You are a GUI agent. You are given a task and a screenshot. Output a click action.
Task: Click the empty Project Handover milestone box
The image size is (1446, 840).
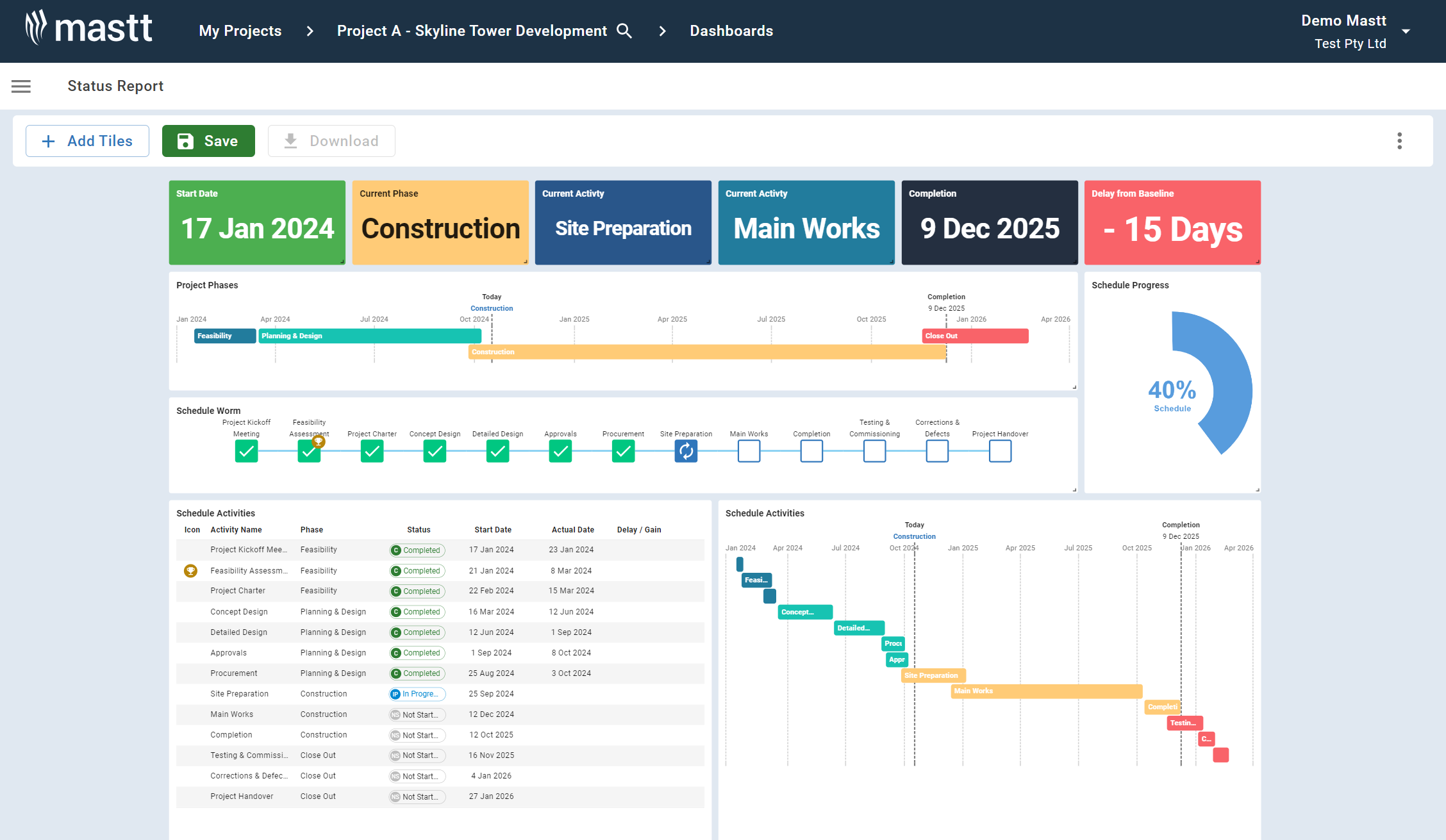coord(1000,451)
